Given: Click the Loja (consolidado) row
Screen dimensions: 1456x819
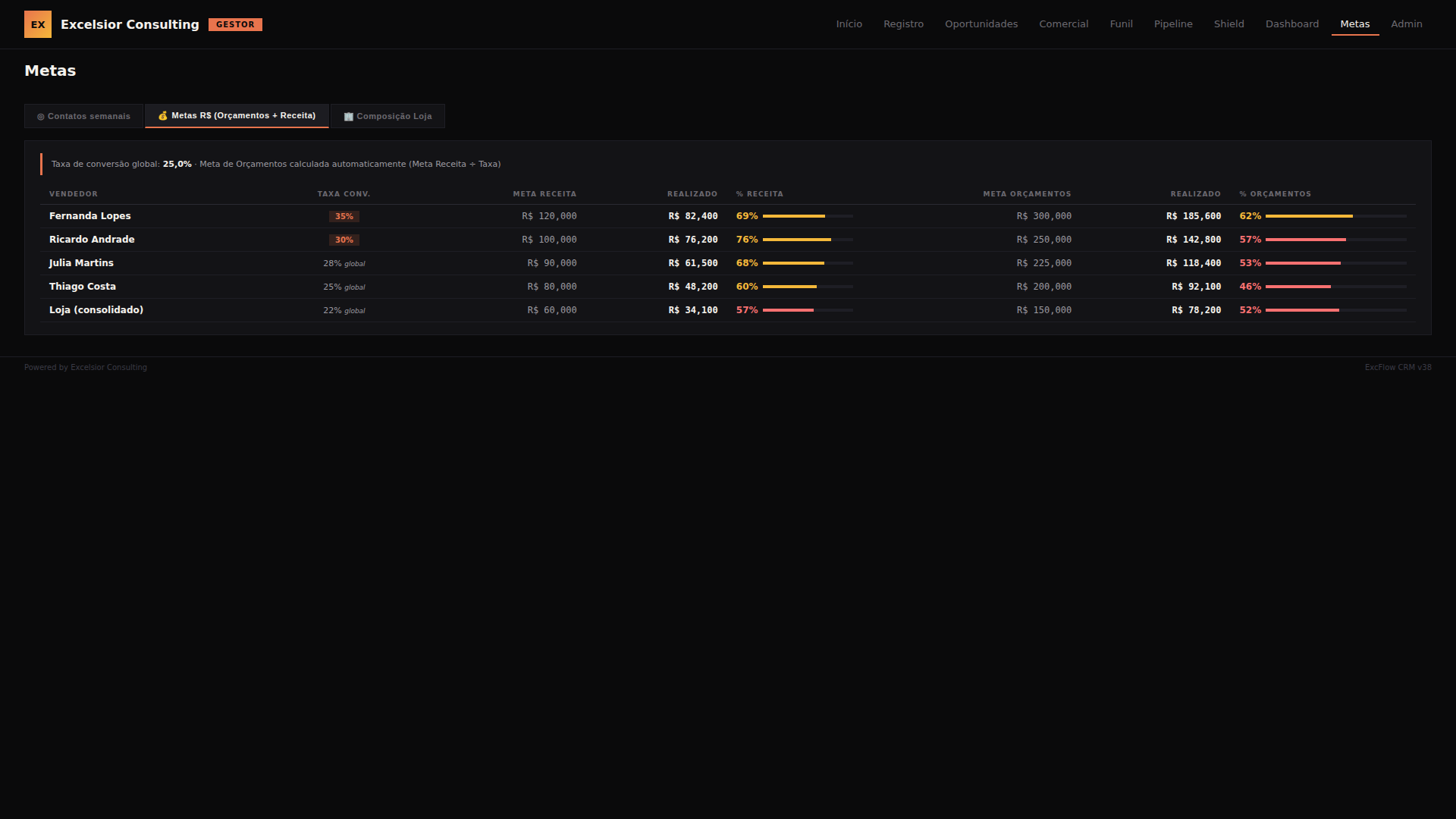Looking at the screenshot, I should [x=96, y=310].
